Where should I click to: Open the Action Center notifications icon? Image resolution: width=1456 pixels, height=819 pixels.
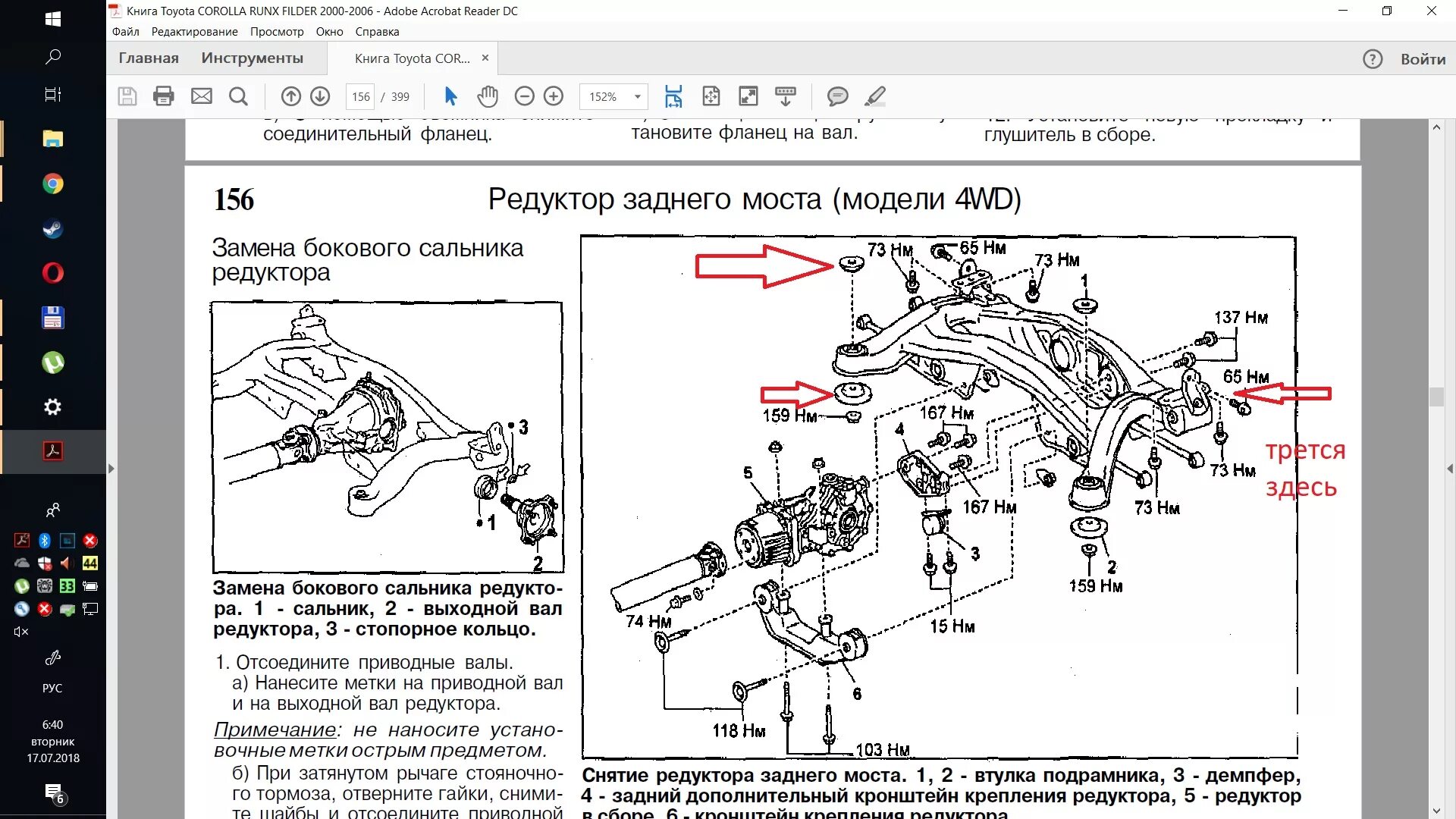coord(53,793)
